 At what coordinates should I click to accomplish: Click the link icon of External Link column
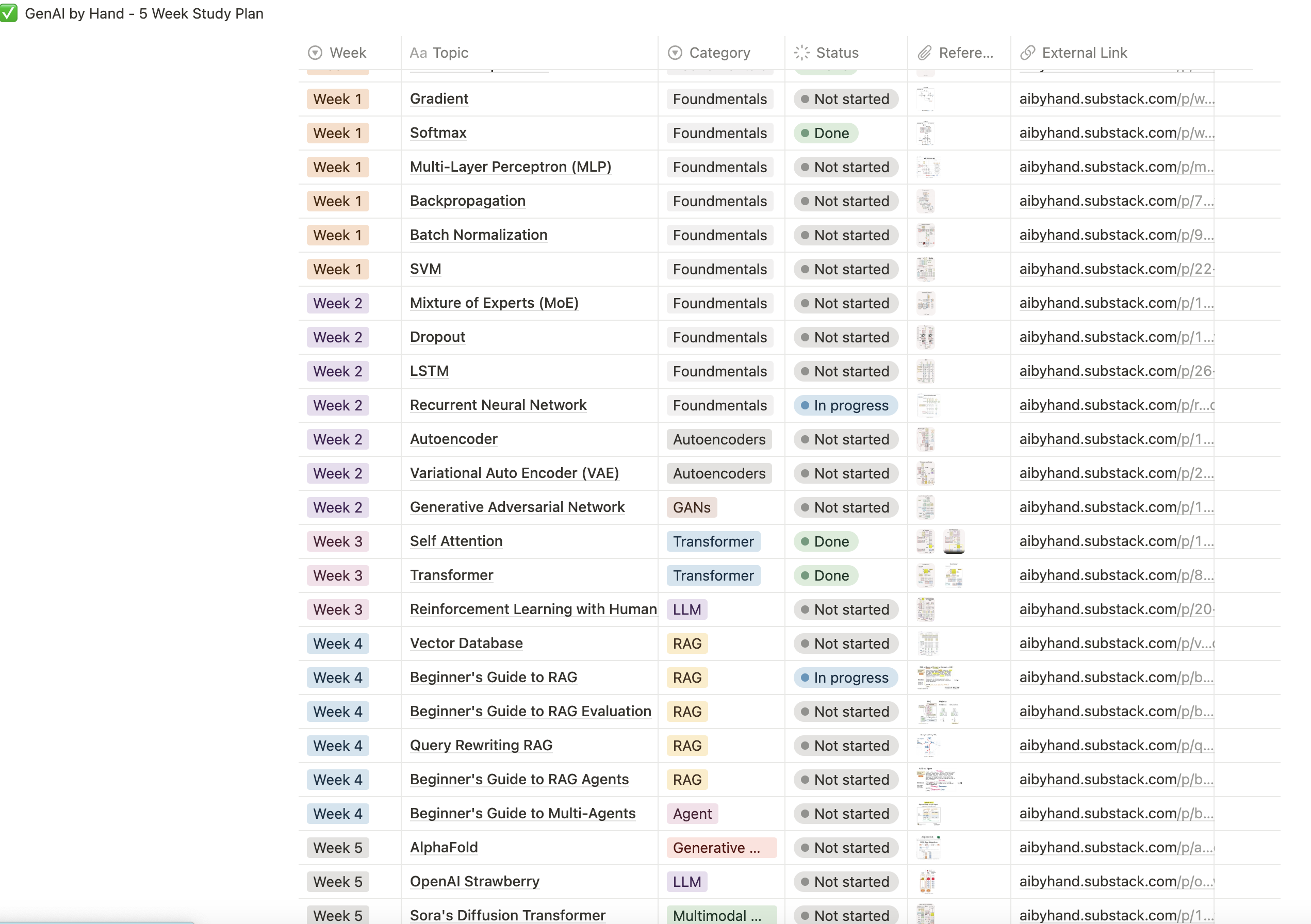(1028, 53)
